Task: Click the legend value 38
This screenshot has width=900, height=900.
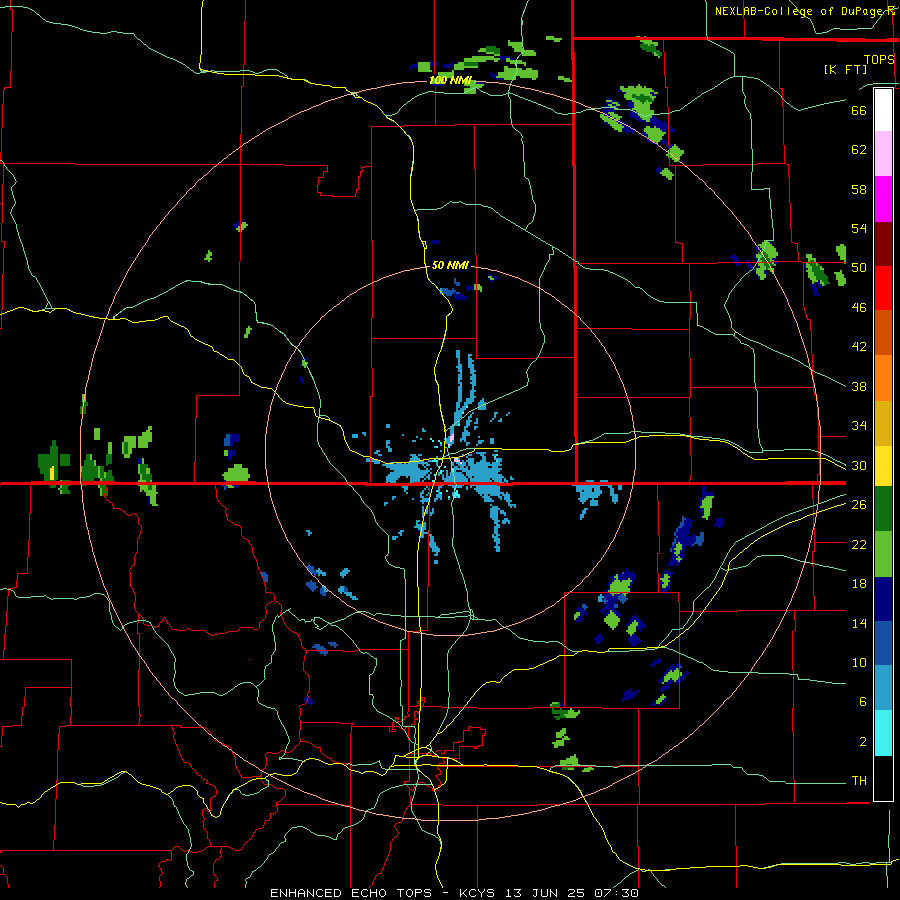Action: pyautogui.click(x=859, y=386)
